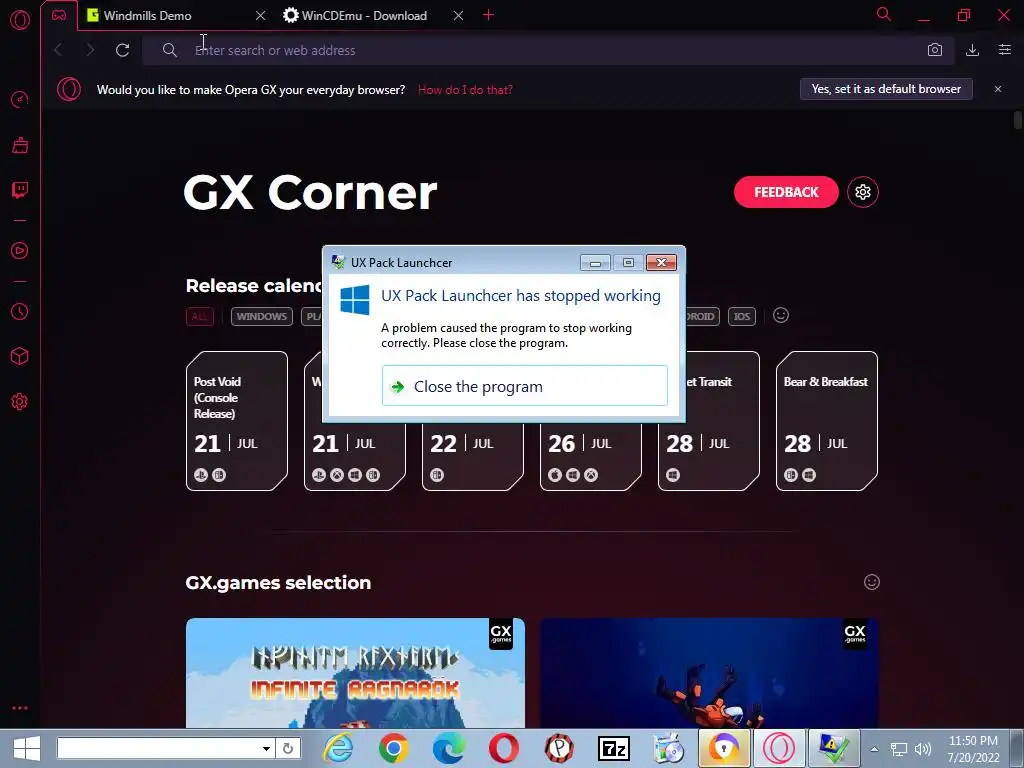Open the Opera menu logo in sidebar
The width and height of the screenshot is (1024, 768).
[x=20, y=20]
